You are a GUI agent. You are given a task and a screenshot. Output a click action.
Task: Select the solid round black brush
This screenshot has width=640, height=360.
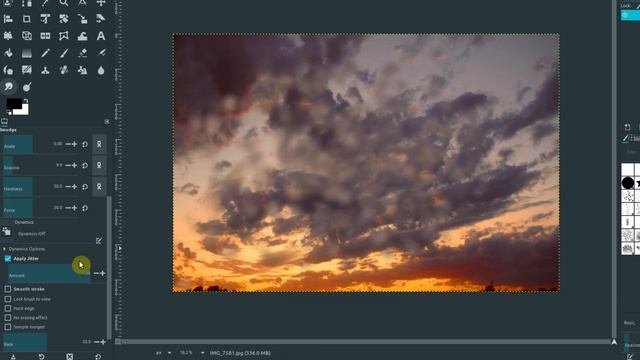628,183
